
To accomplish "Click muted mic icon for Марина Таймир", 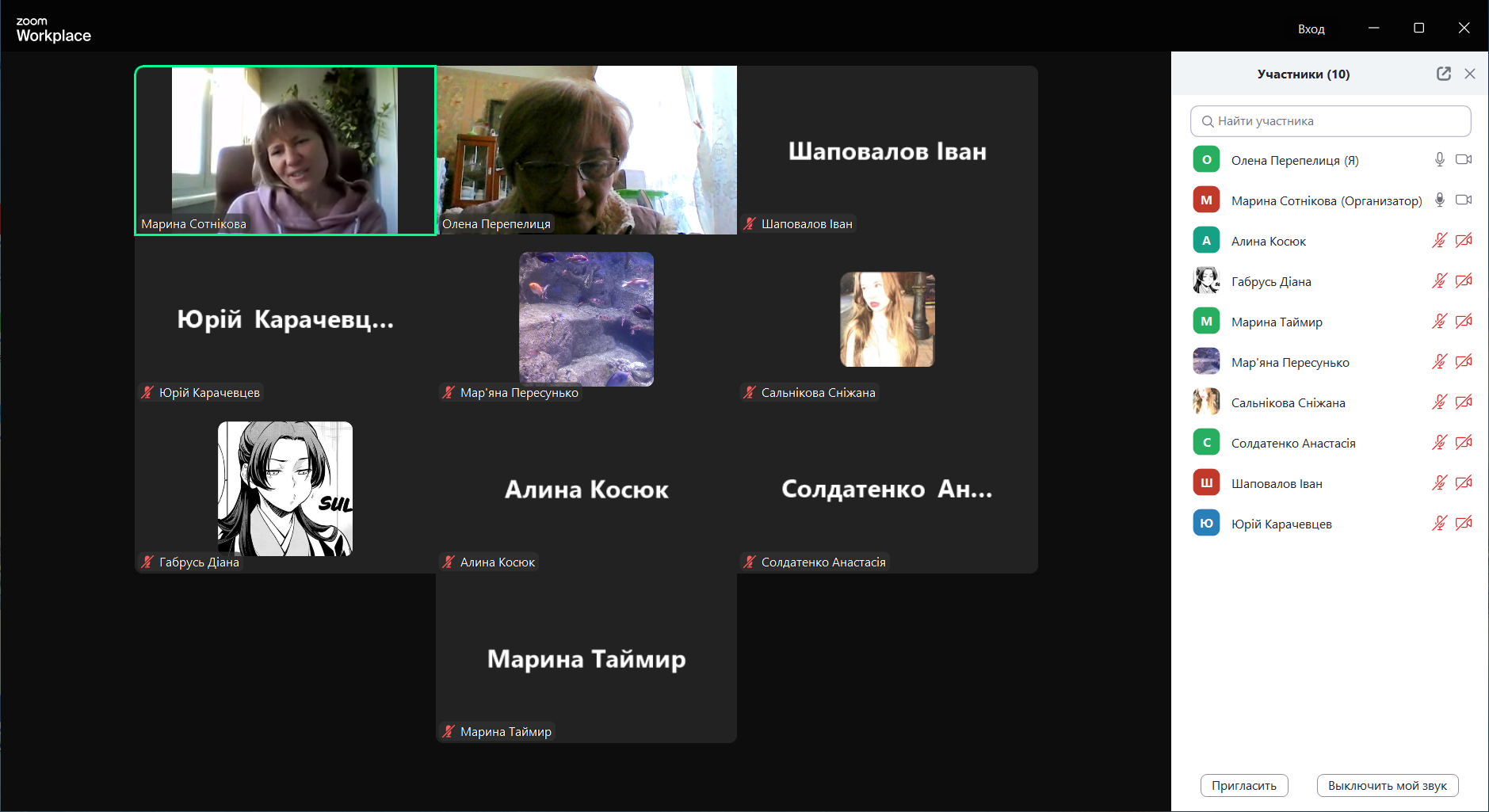I will (x=1440, y=322).
